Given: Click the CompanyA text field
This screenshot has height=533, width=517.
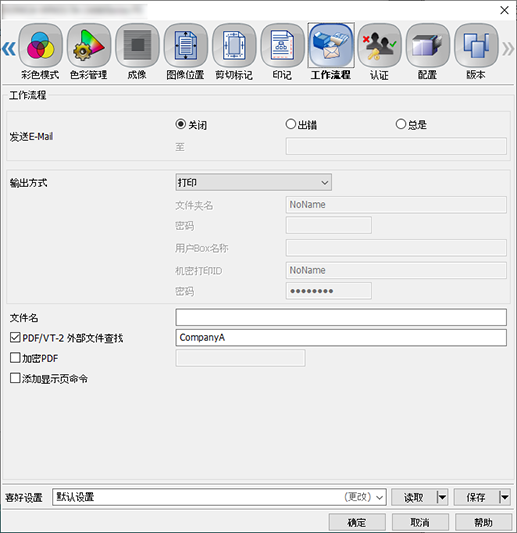Looking at the screenshot, I should [341, 338].
